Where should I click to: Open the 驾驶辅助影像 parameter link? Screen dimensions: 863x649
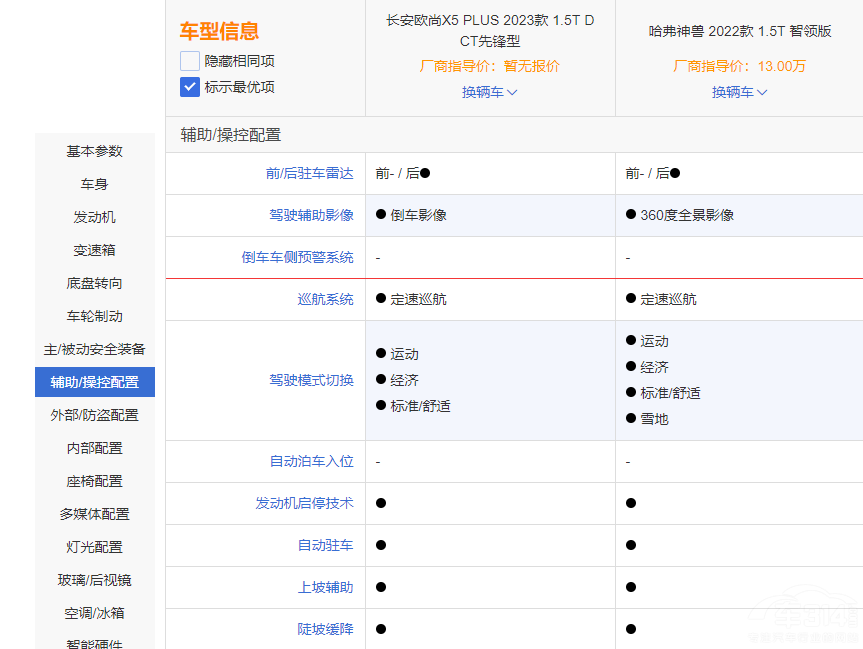(311, 215)
